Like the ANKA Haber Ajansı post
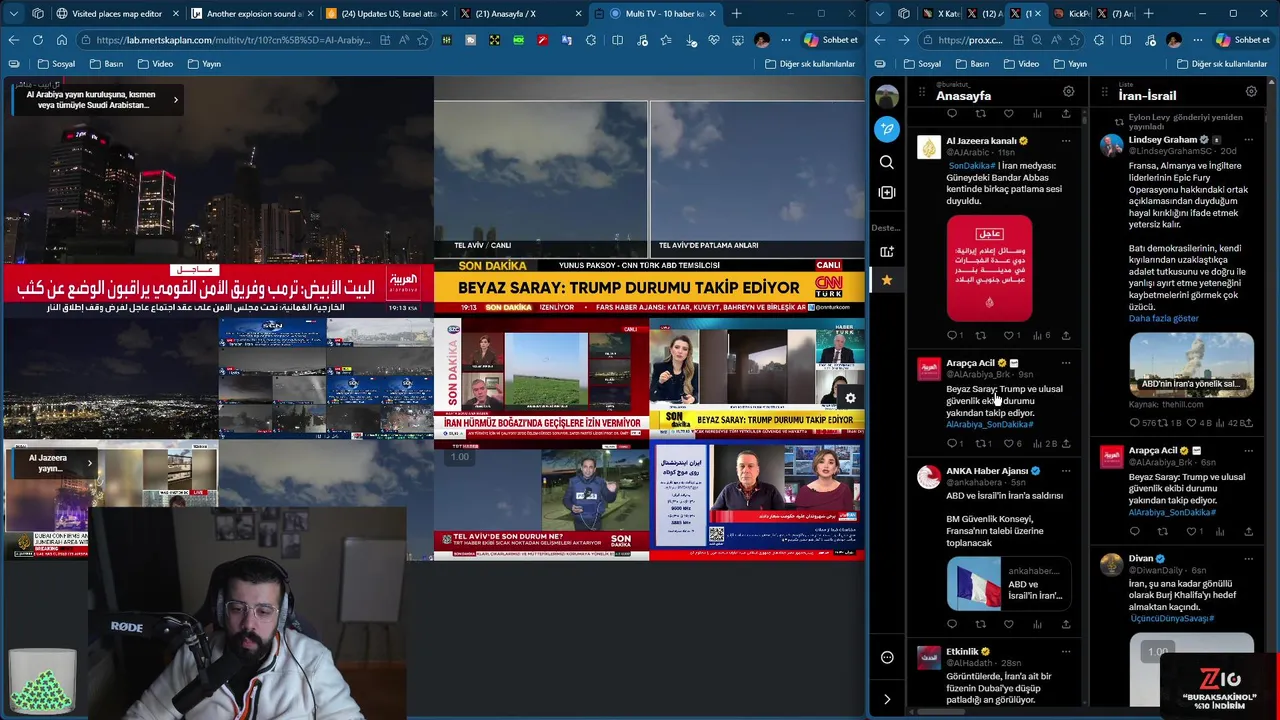The image size is (1280, 720). (1009, 624)
